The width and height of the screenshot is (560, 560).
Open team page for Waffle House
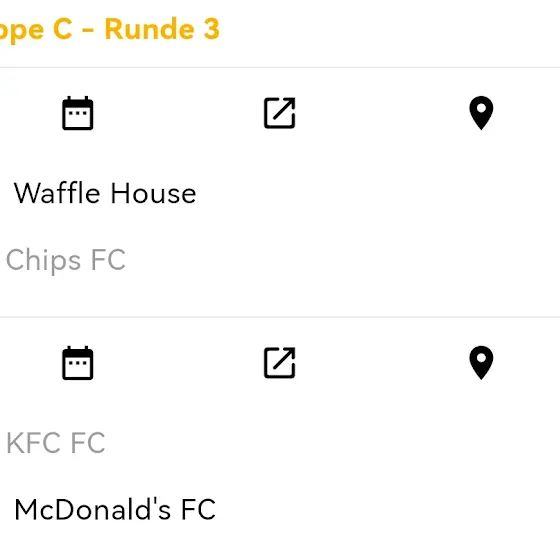(105, 193)
